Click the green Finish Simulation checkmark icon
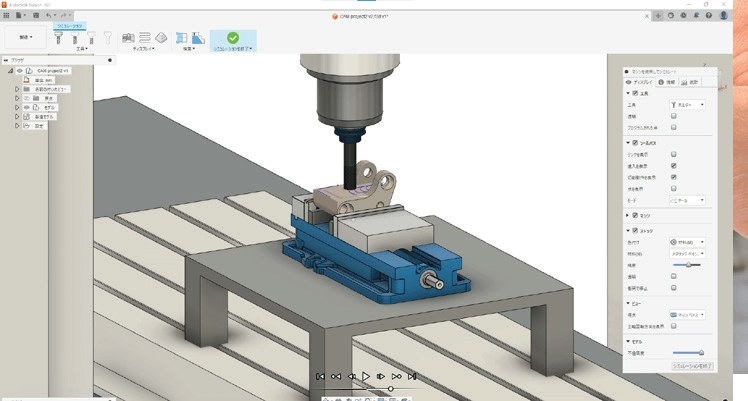The image size is (748, 401). click(232, 37)
